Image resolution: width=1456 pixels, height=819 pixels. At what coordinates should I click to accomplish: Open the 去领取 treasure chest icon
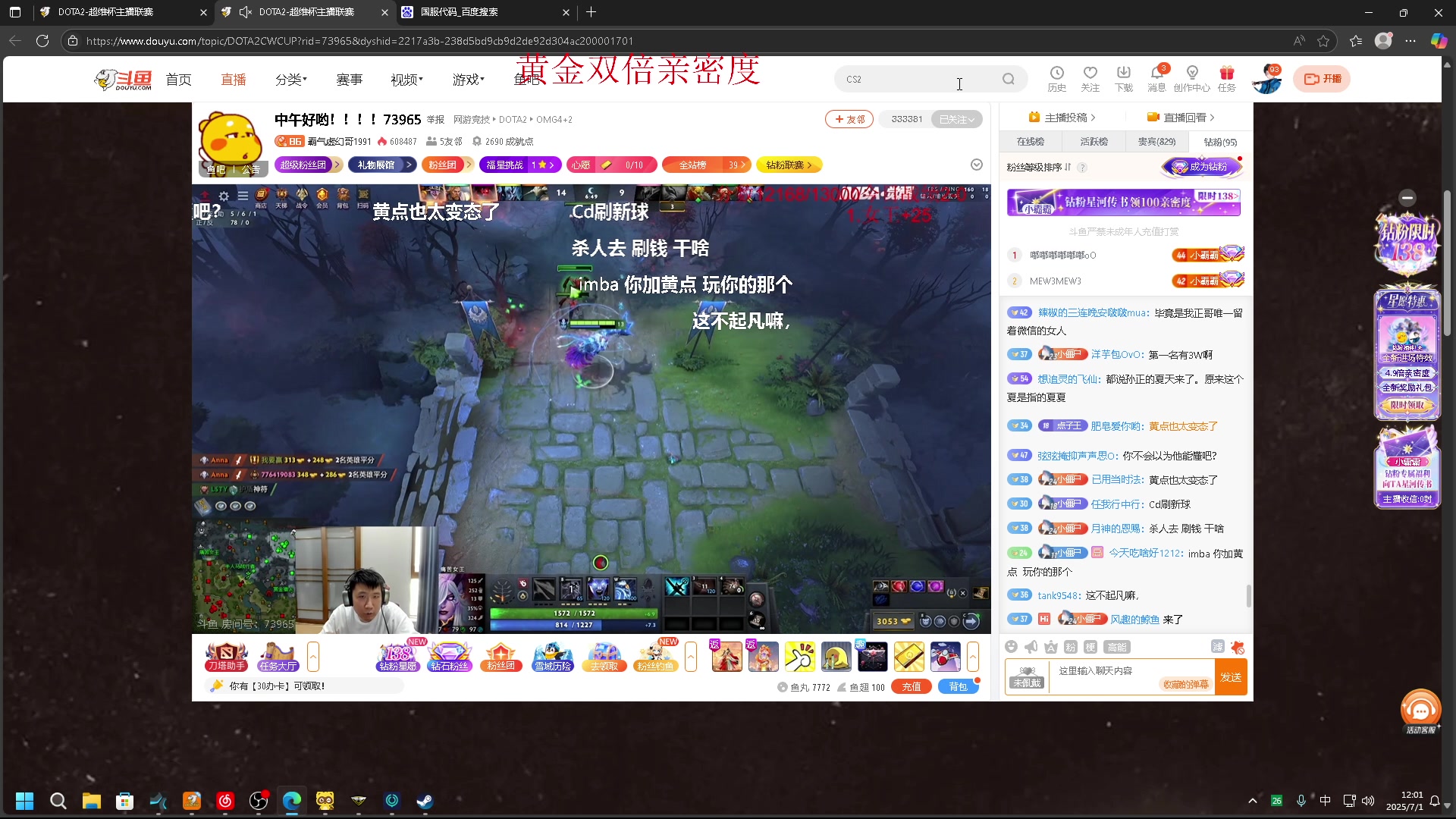(604, 656)
